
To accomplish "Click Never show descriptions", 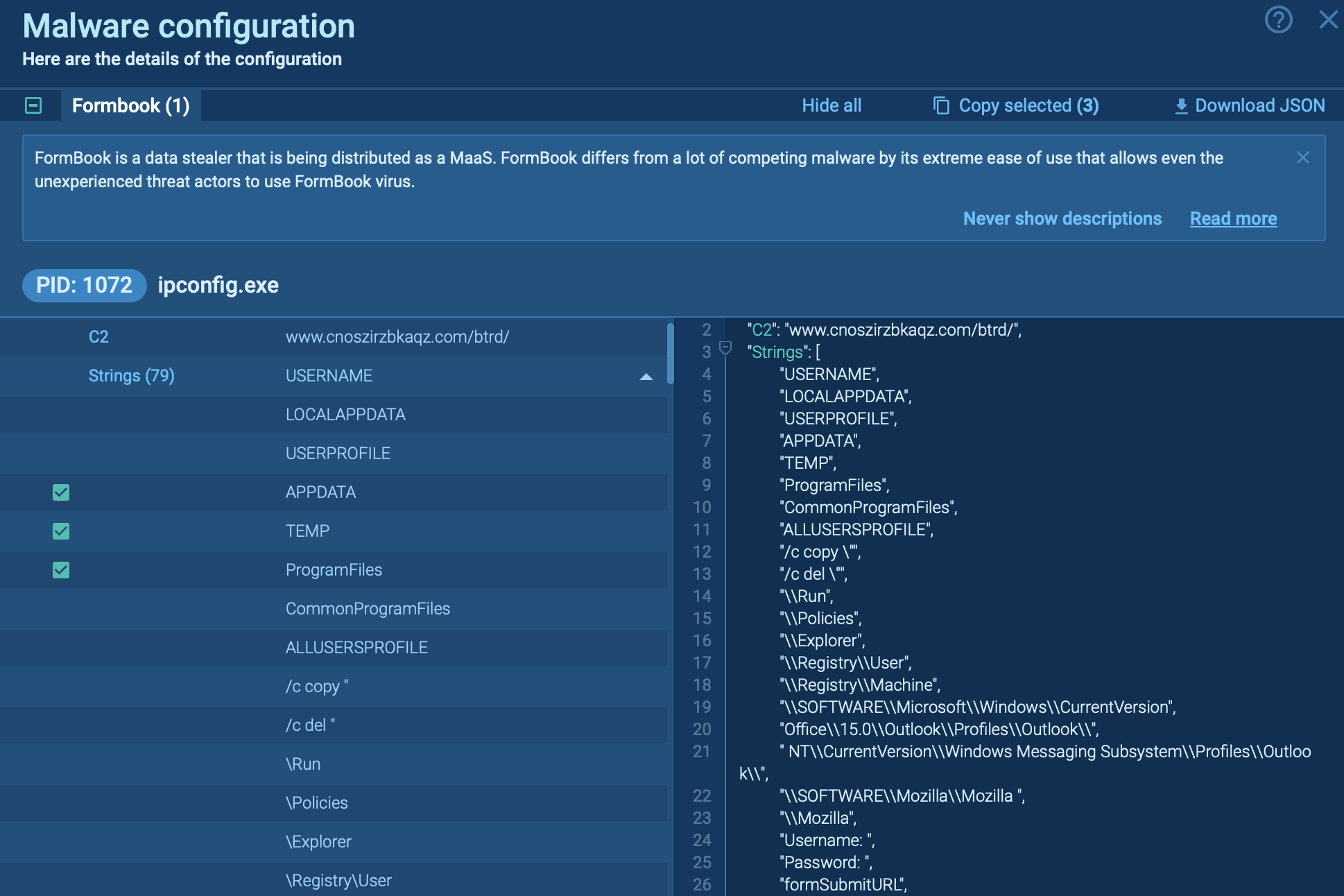I will coord(1062,218).
